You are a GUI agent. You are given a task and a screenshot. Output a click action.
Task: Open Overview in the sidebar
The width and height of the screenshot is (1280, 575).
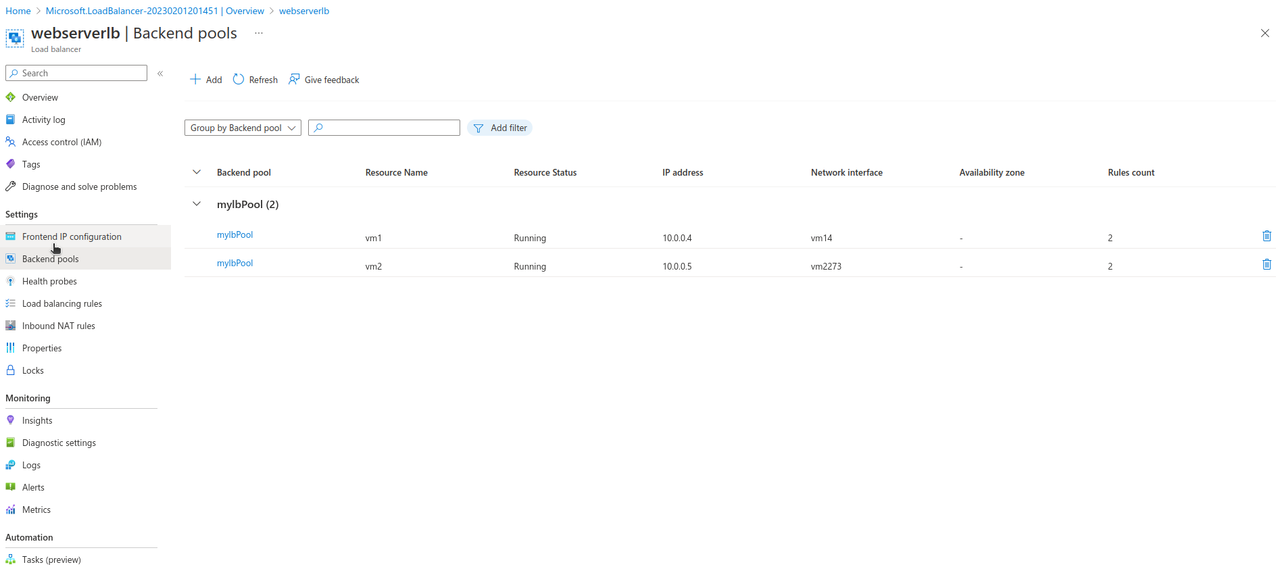click(x=40, y=97)
